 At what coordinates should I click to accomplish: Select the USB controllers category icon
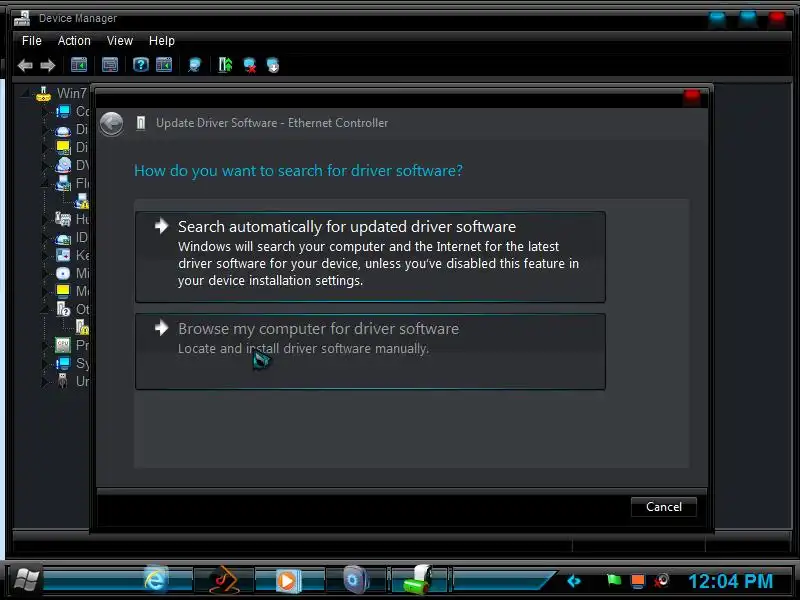pyautogui.click(x=63, y=381)
